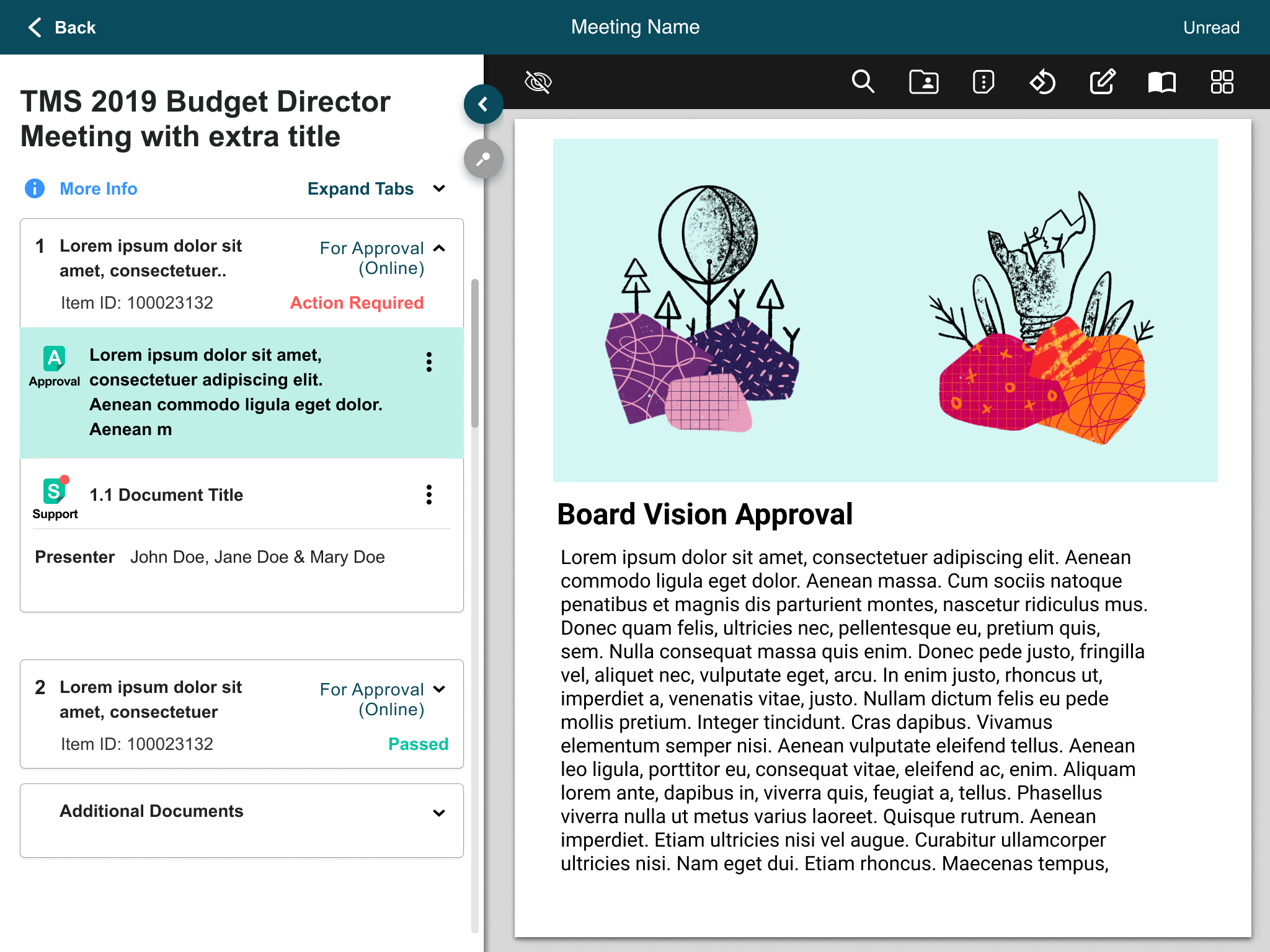Open the shared folder icon in toolbar

[923, 82]
